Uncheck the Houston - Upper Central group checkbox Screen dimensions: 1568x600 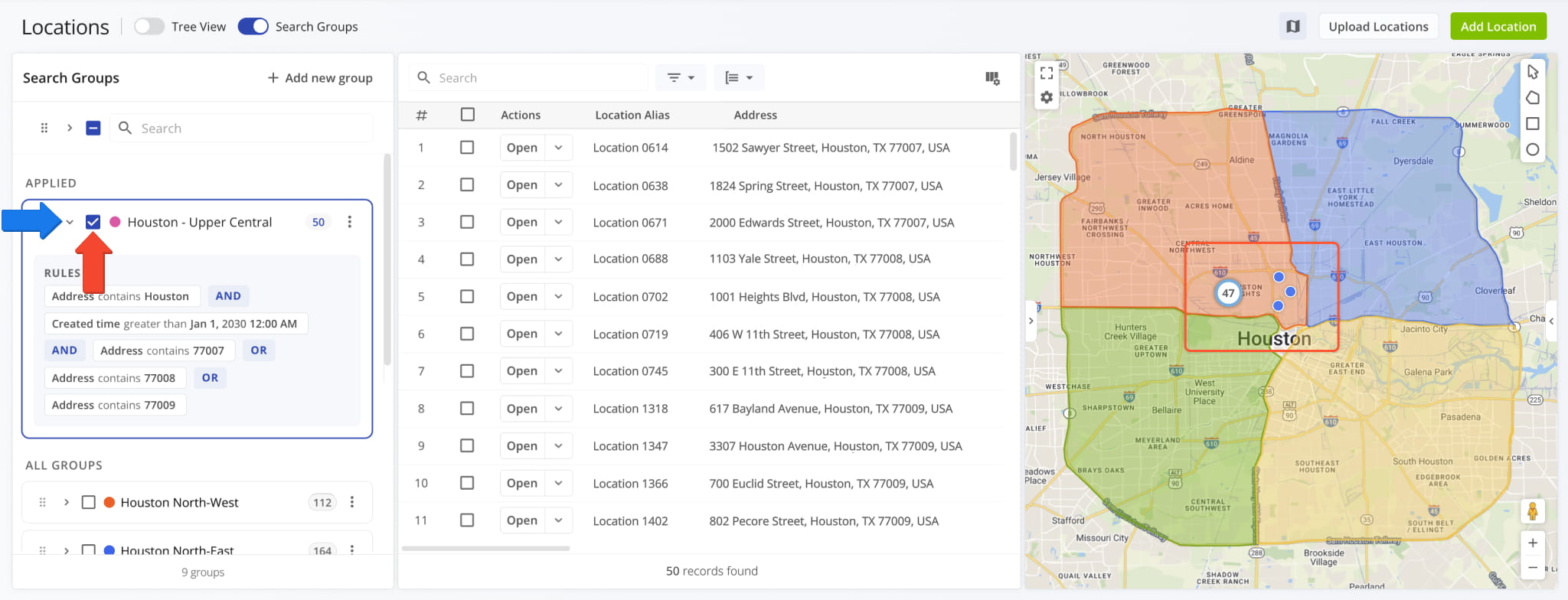click(93, 222)
